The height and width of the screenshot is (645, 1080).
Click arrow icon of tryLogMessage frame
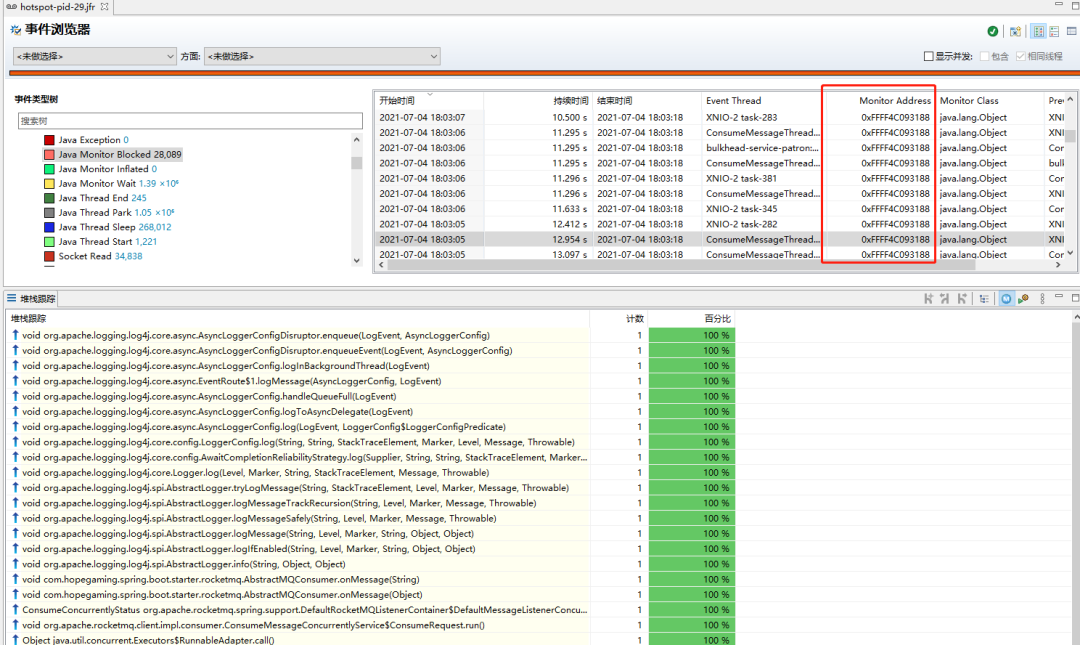coord(15,487)
